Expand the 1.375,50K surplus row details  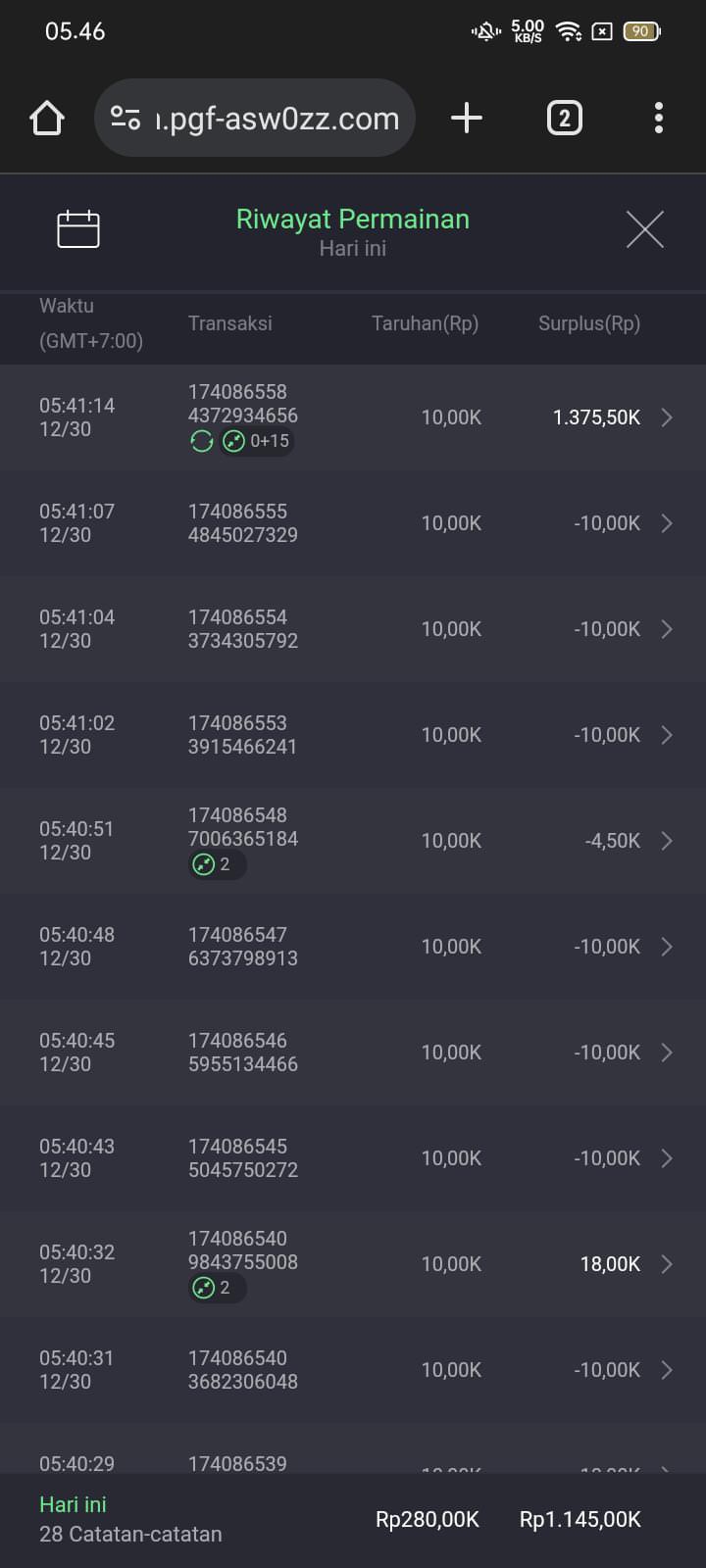click(667, 417)
